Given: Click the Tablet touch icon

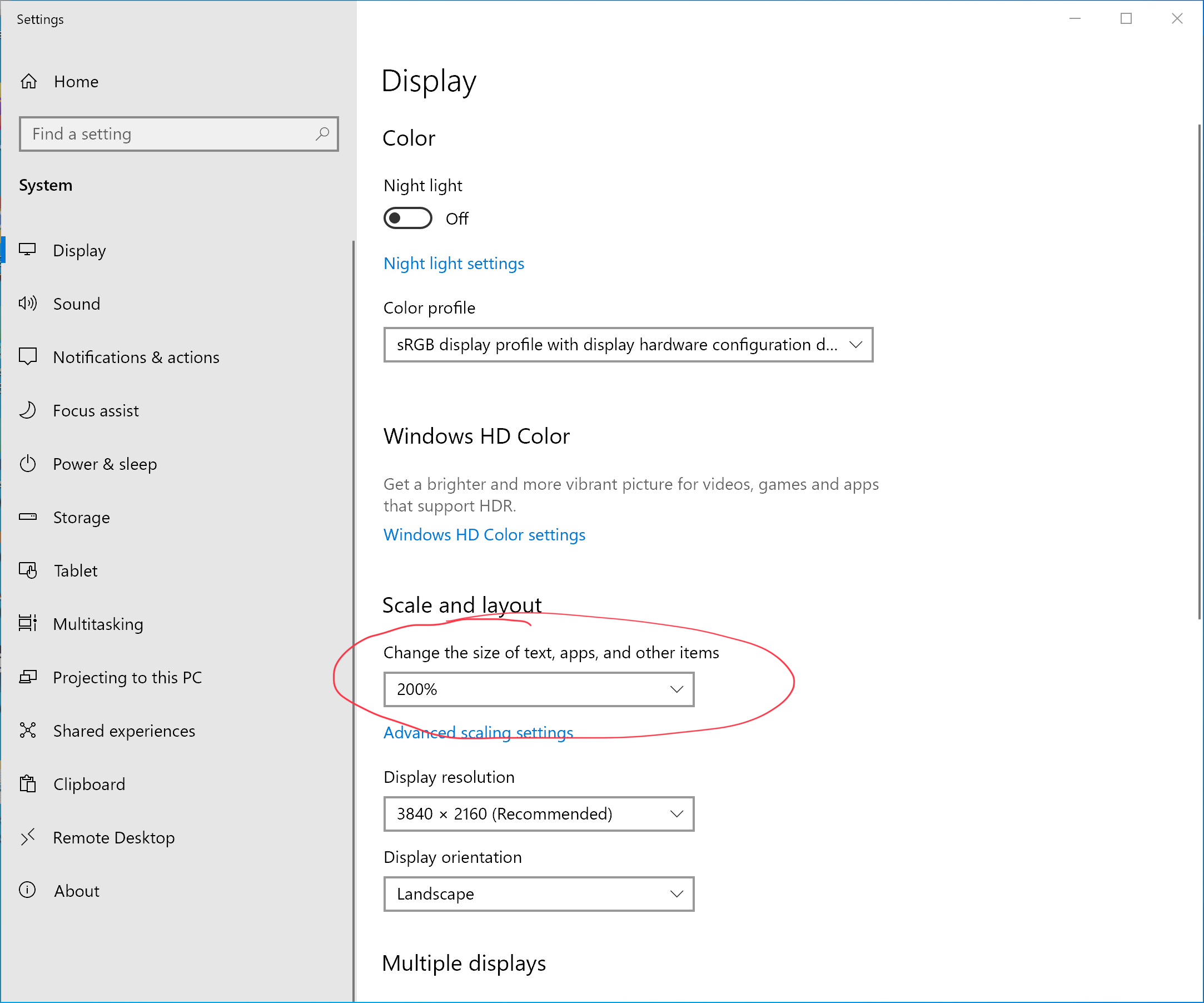Looking at the screenshot, I should (28, 570).
